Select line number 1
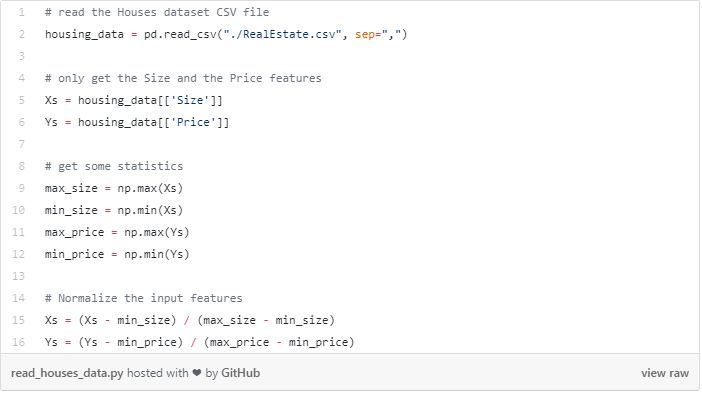This screenshot has height=393, width=702. coord(21,12)
